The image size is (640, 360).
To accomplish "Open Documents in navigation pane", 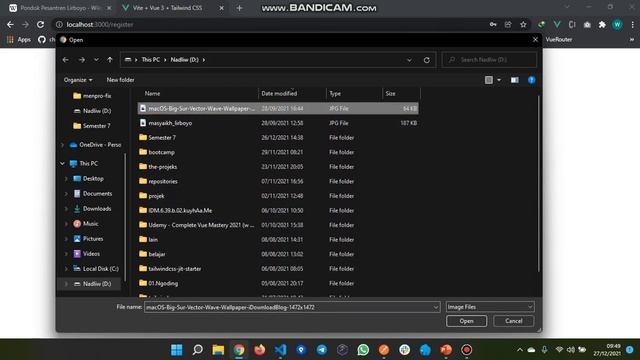I will tap(93, 194).
